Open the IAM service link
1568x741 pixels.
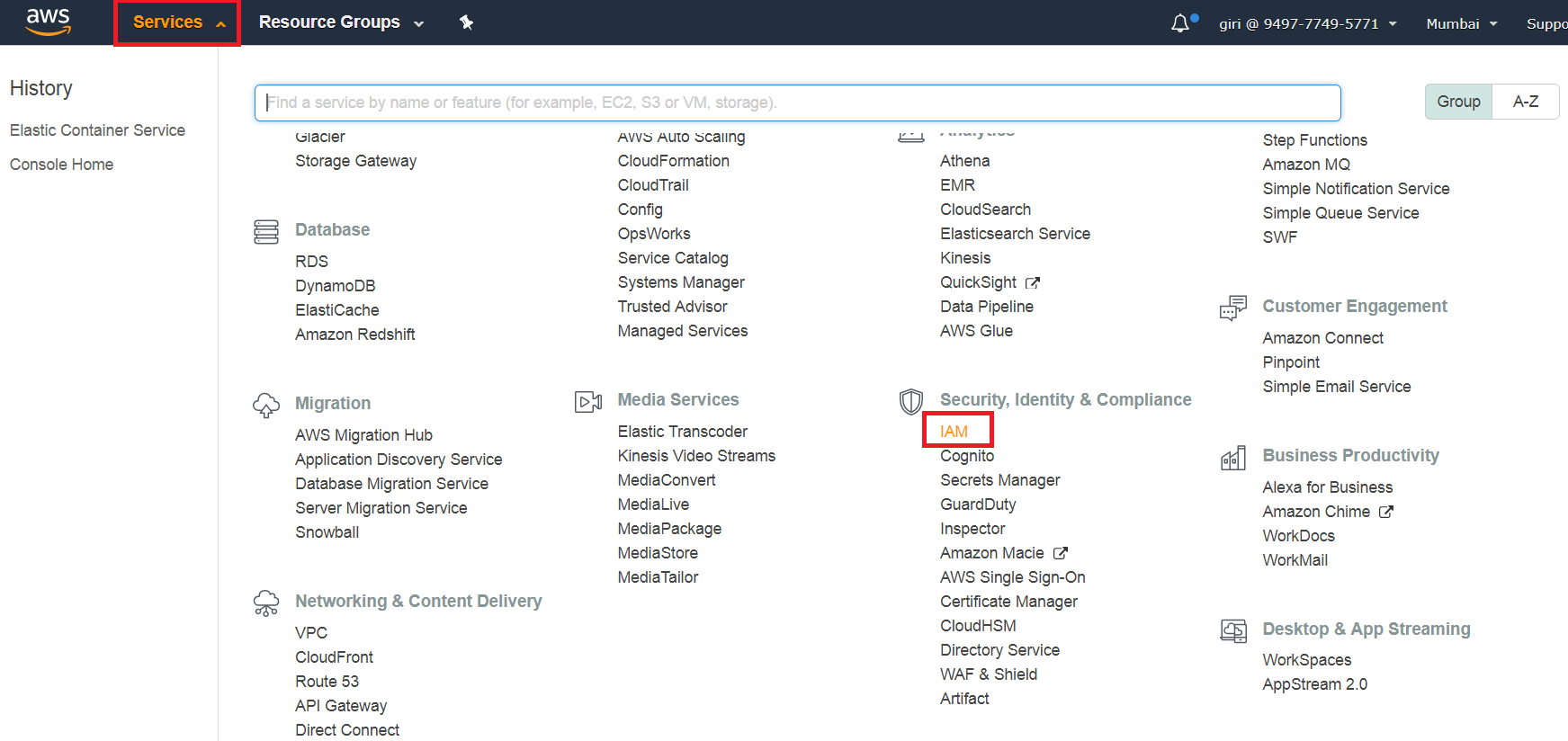tap(954, 432)
